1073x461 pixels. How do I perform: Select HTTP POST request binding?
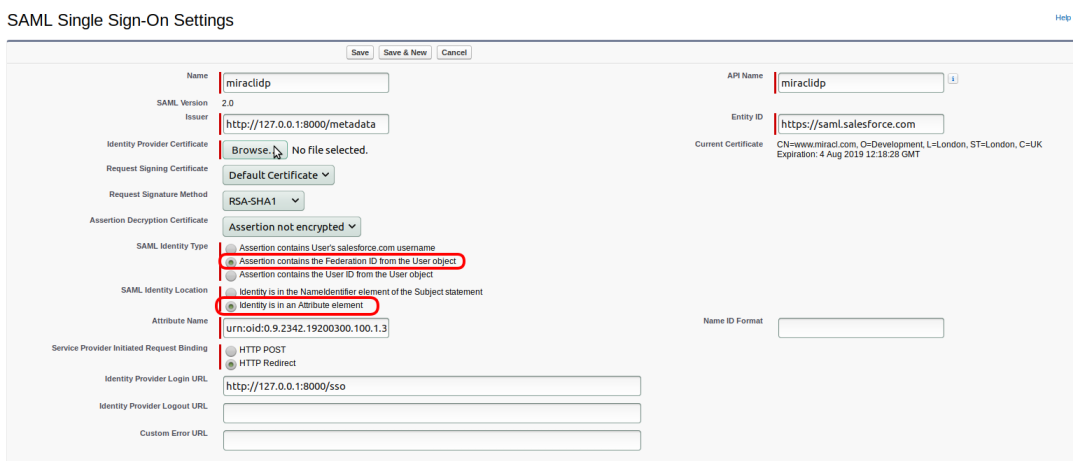tap(231, 350)
